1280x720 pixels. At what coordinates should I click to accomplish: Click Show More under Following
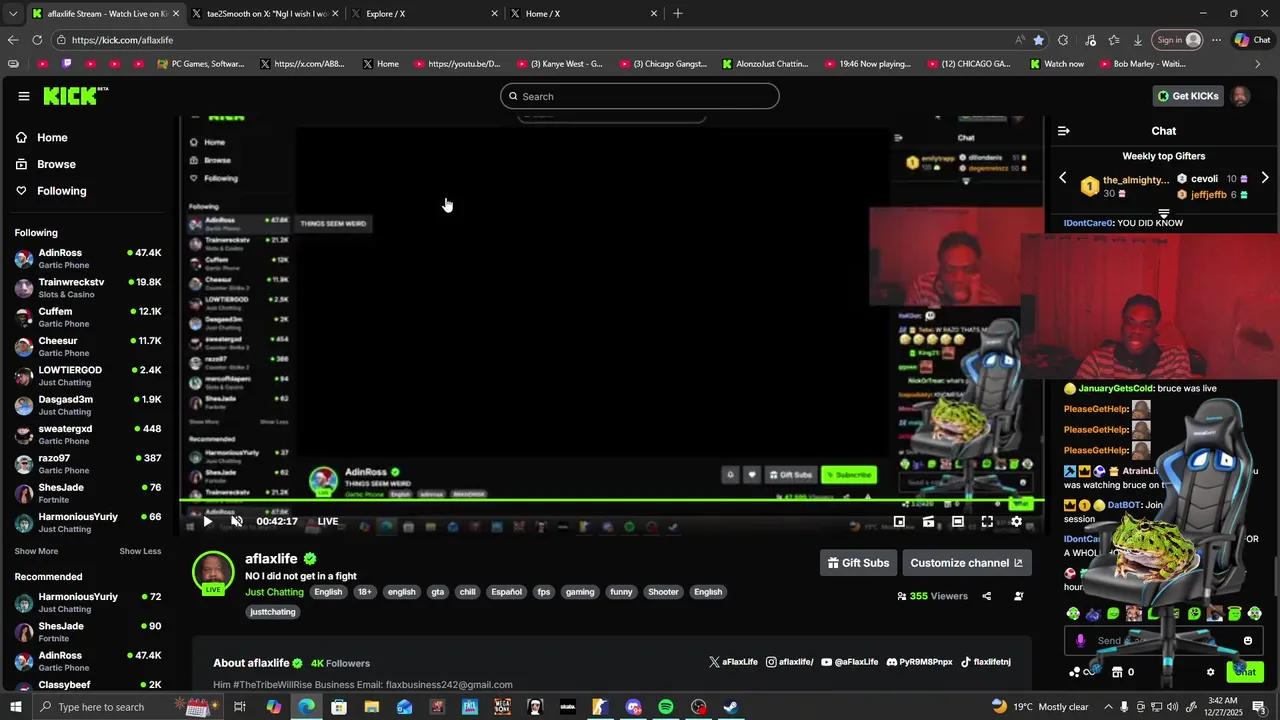click(x=36, y=551)
